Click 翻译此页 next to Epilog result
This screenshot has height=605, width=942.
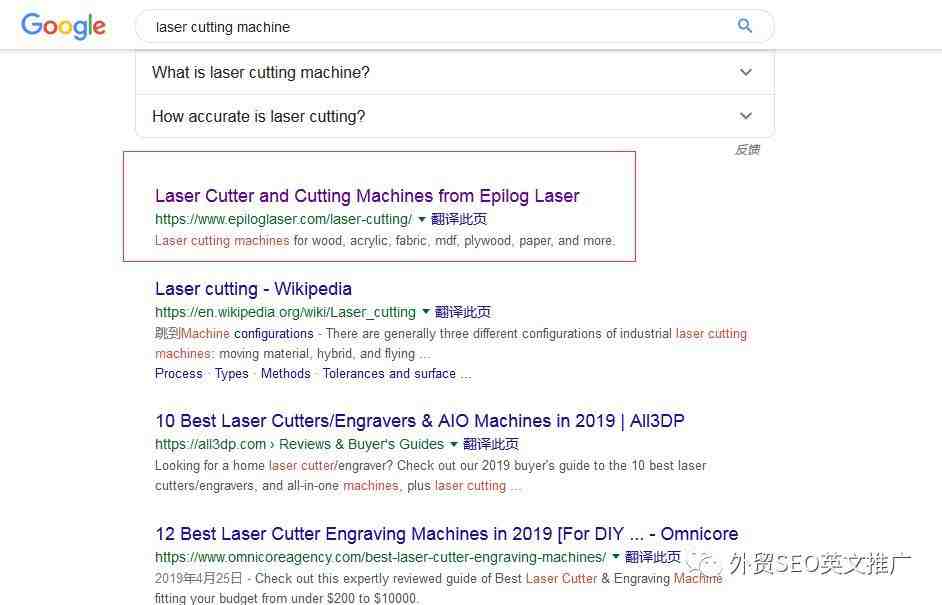(x=459, y=219)
